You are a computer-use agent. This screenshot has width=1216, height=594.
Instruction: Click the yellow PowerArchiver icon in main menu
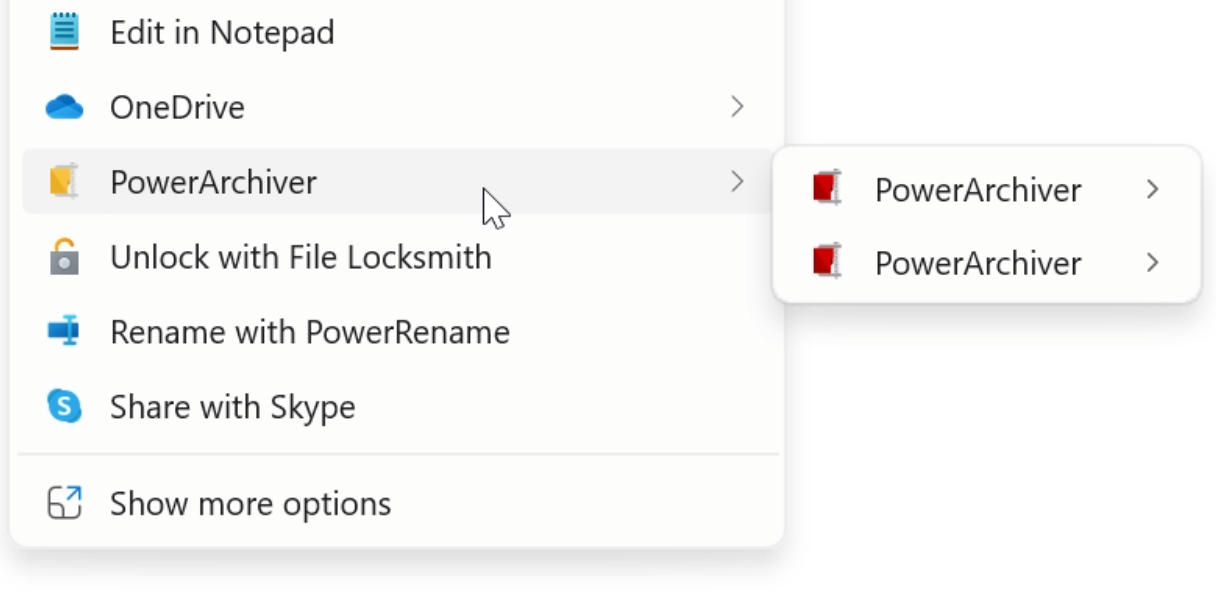[x=64, y=182]
